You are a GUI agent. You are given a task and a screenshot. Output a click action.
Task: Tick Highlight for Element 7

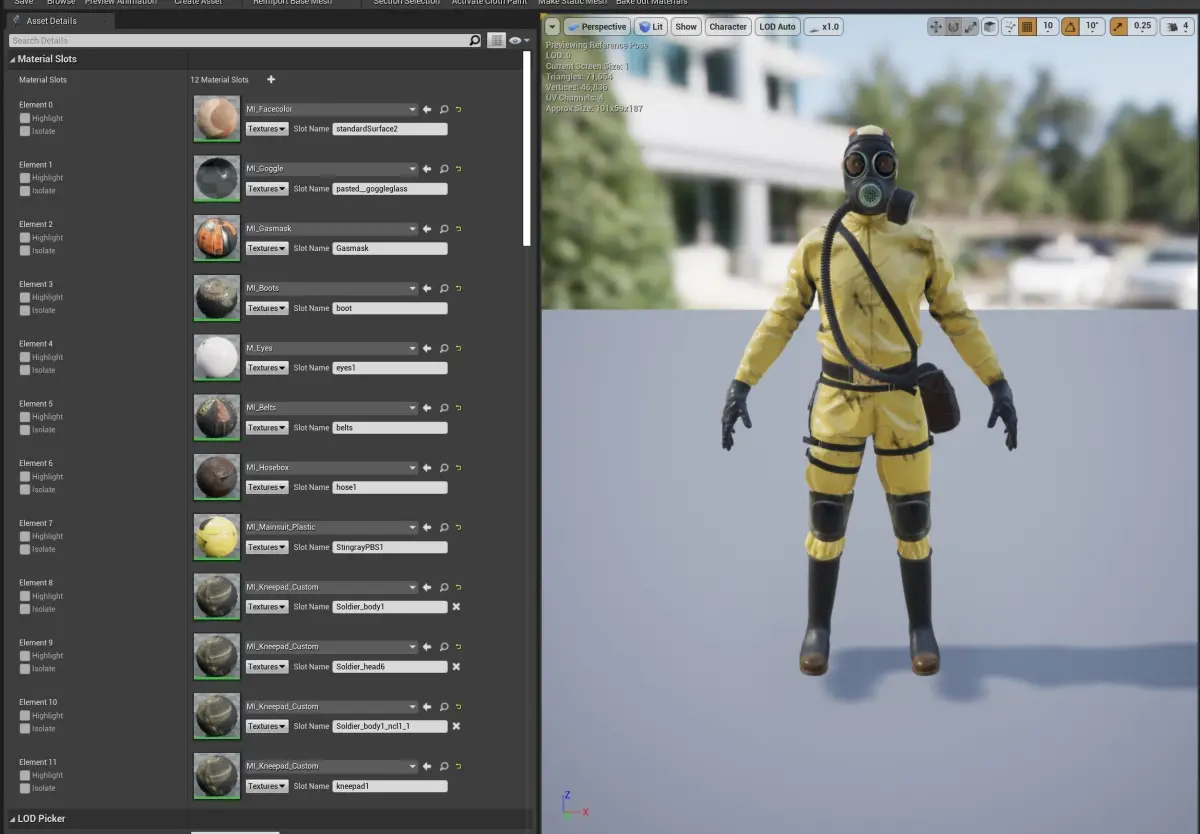tap(25, 536)
